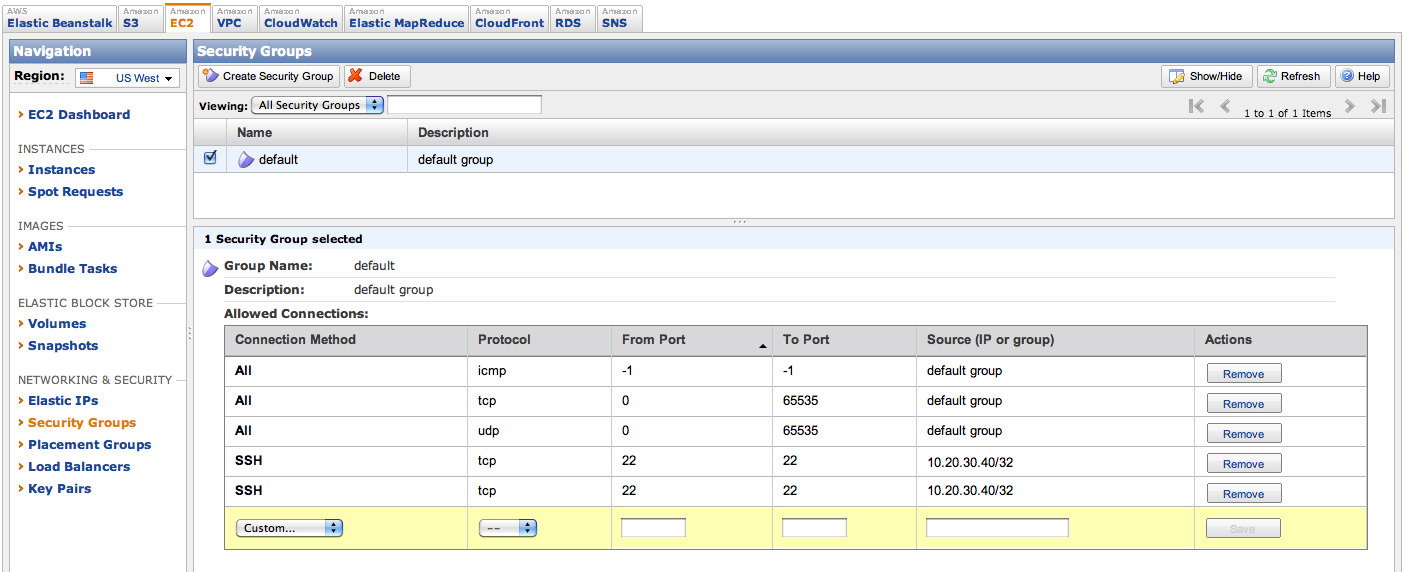Click the navigation panel collapse handle
This screenshot has width=1407, height=572.
[189, 333]
